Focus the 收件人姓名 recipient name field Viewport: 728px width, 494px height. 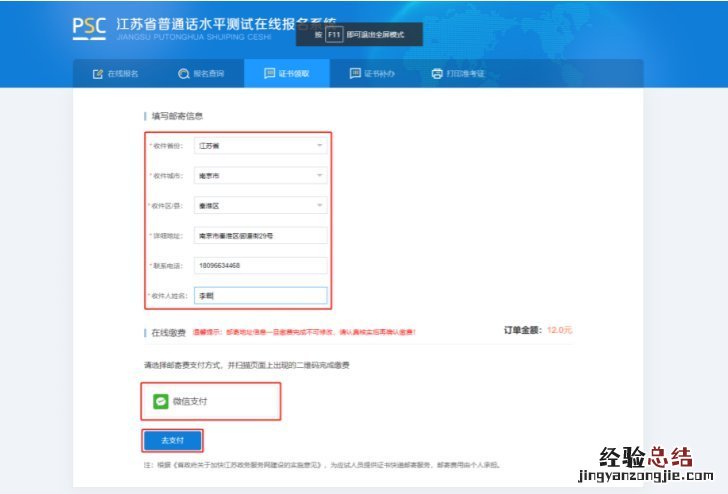pyautogui.click(x=260, y=296)
